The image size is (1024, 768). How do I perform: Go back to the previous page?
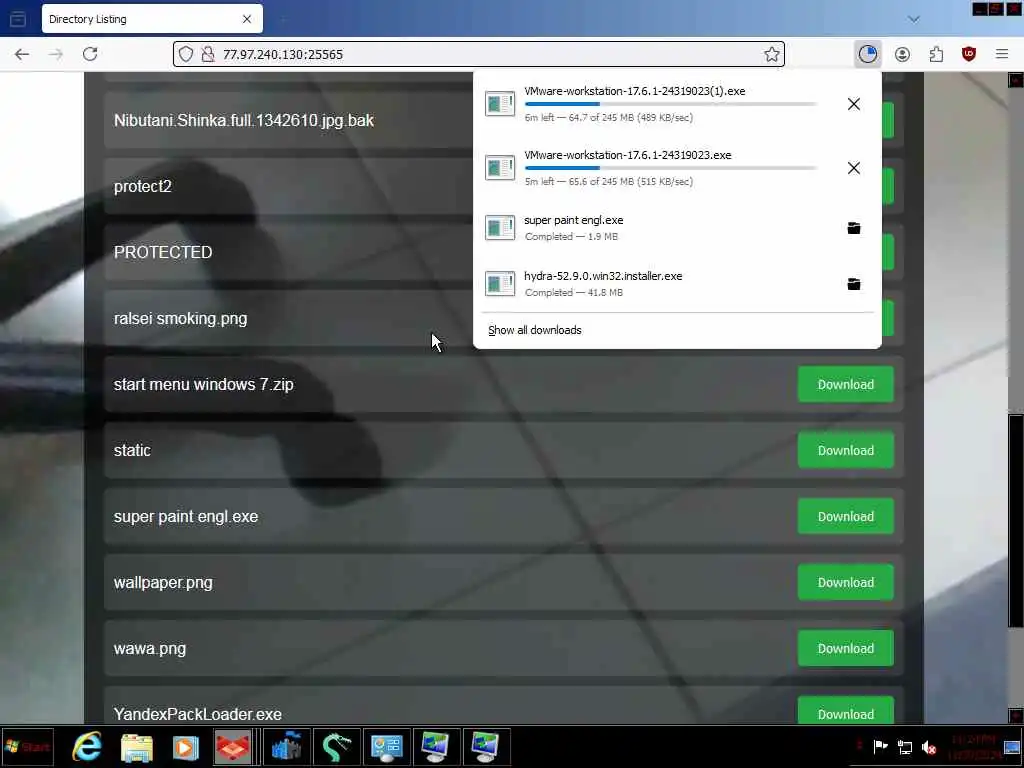click(22, 54)
